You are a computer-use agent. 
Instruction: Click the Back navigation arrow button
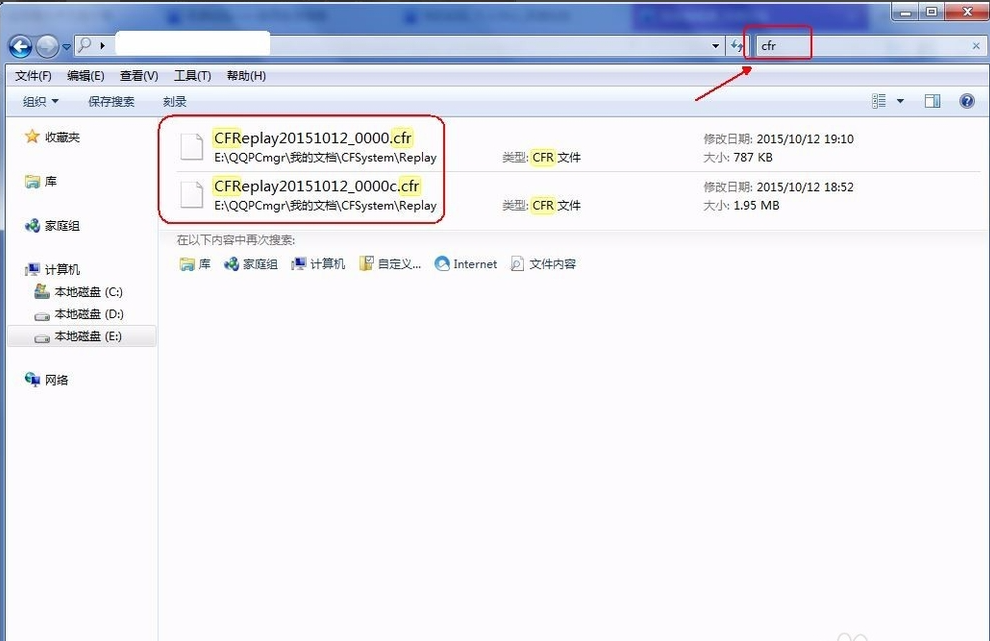coord(20,46)
